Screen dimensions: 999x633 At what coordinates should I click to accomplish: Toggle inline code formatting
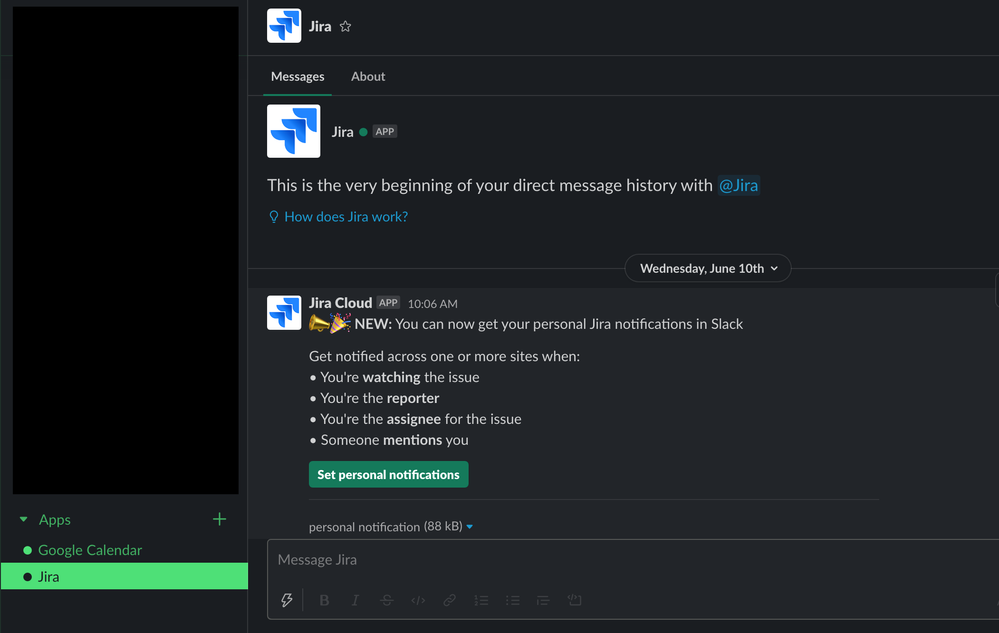[418, 600]
